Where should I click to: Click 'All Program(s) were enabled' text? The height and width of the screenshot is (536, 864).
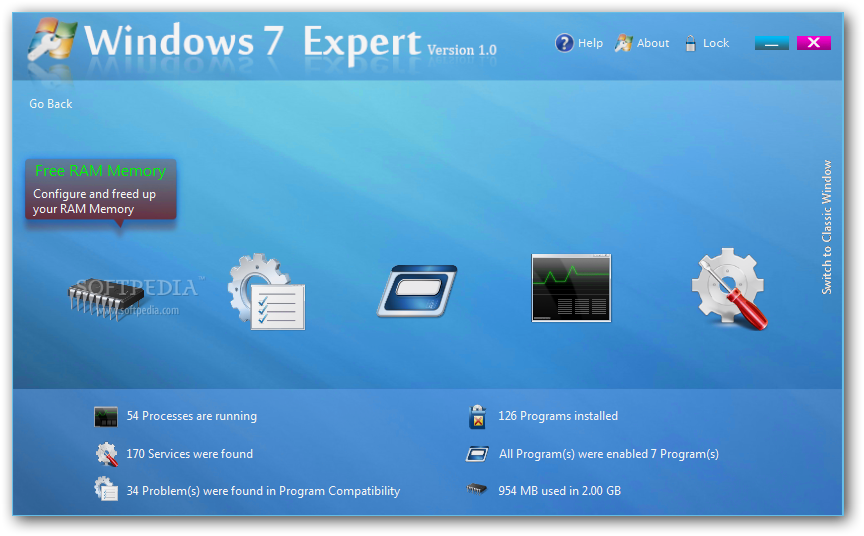click(608, 454)
